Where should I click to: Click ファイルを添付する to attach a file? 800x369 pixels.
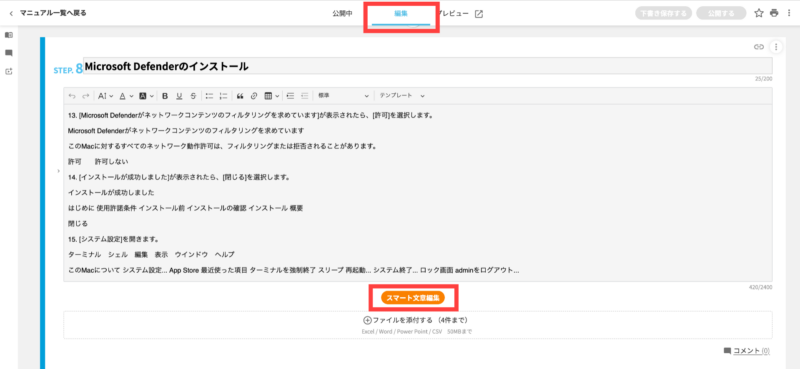tap(415, 320)
